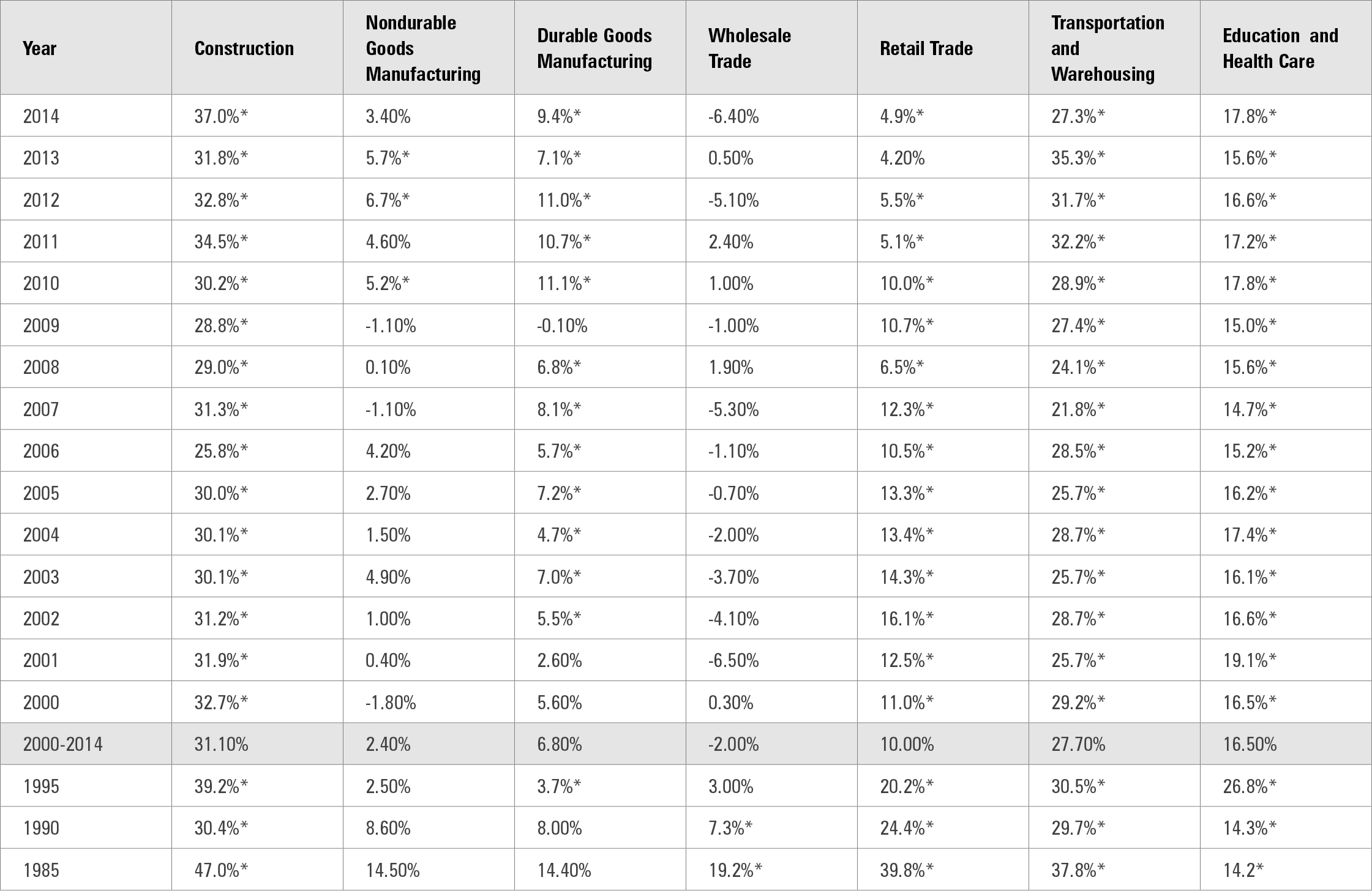Select the Wholesale Trade column header
The image size is (1372, 891).
pos(749,48)
